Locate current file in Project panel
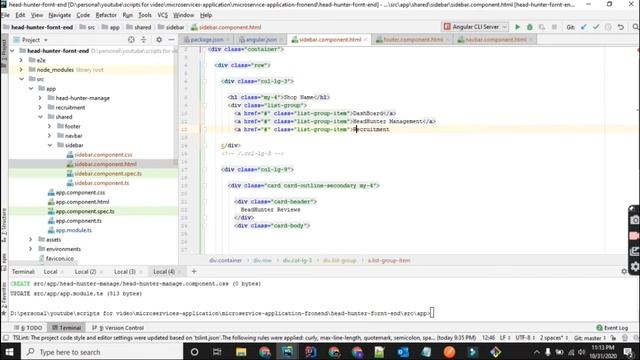 [131, 40]
